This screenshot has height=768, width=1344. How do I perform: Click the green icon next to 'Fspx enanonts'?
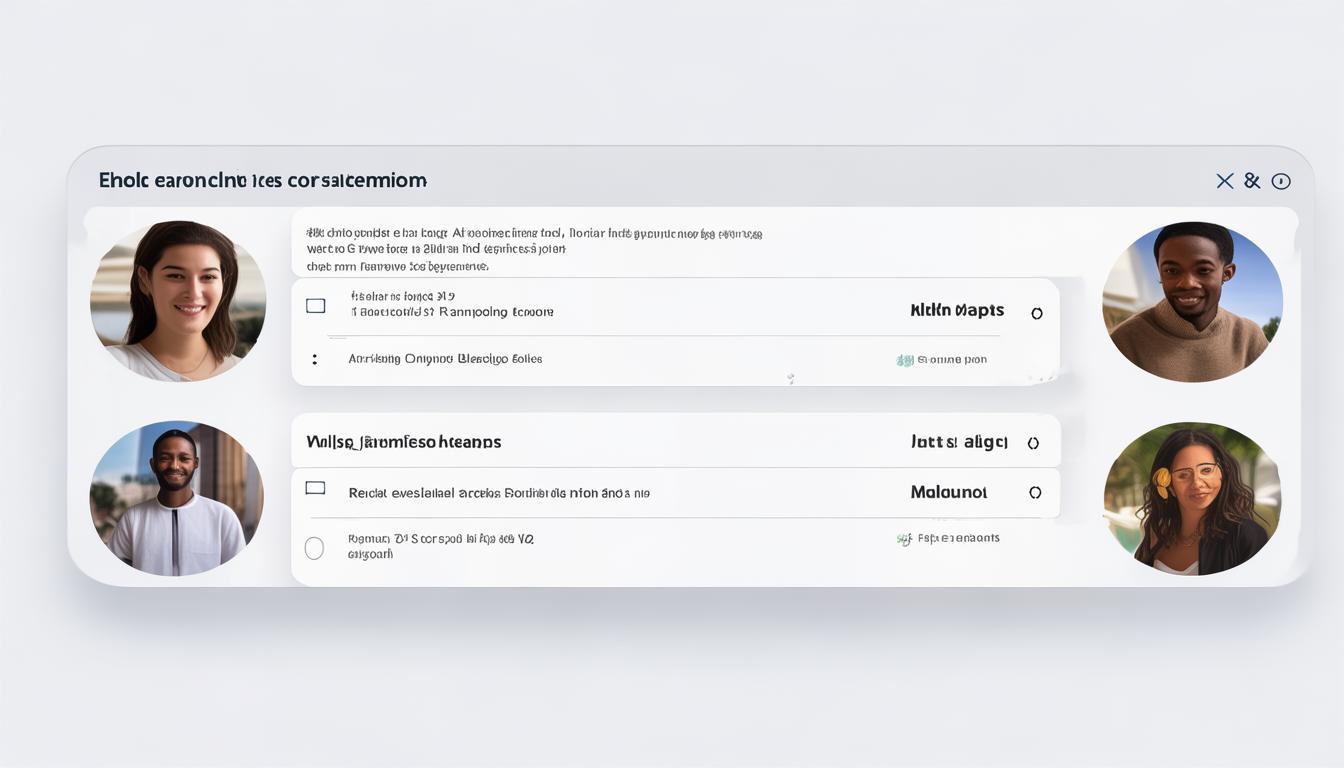tap(904, 539)
